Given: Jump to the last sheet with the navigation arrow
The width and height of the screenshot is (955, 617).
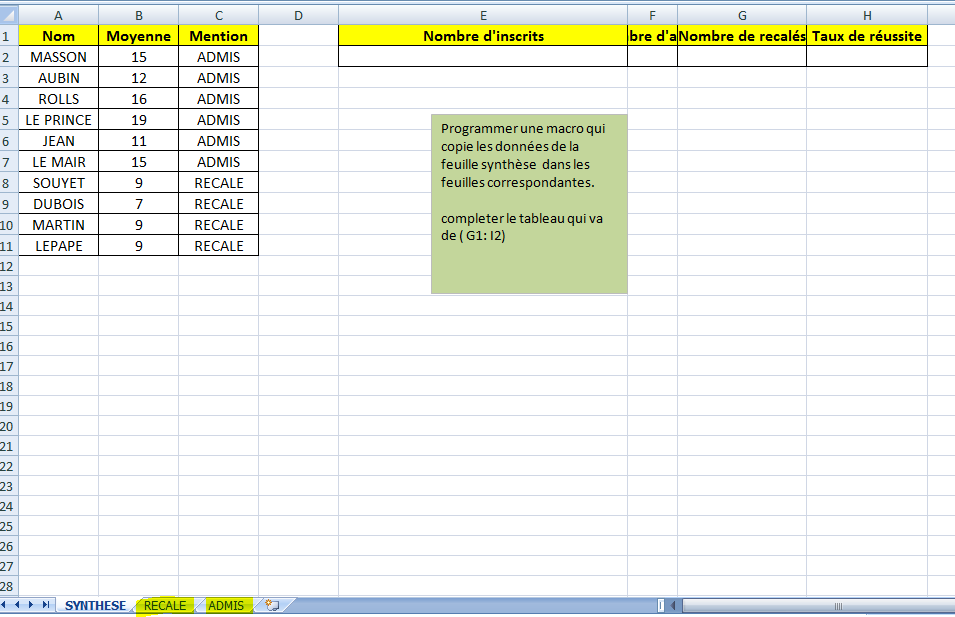Looking at the screenshot, I should tap(46, 605).
